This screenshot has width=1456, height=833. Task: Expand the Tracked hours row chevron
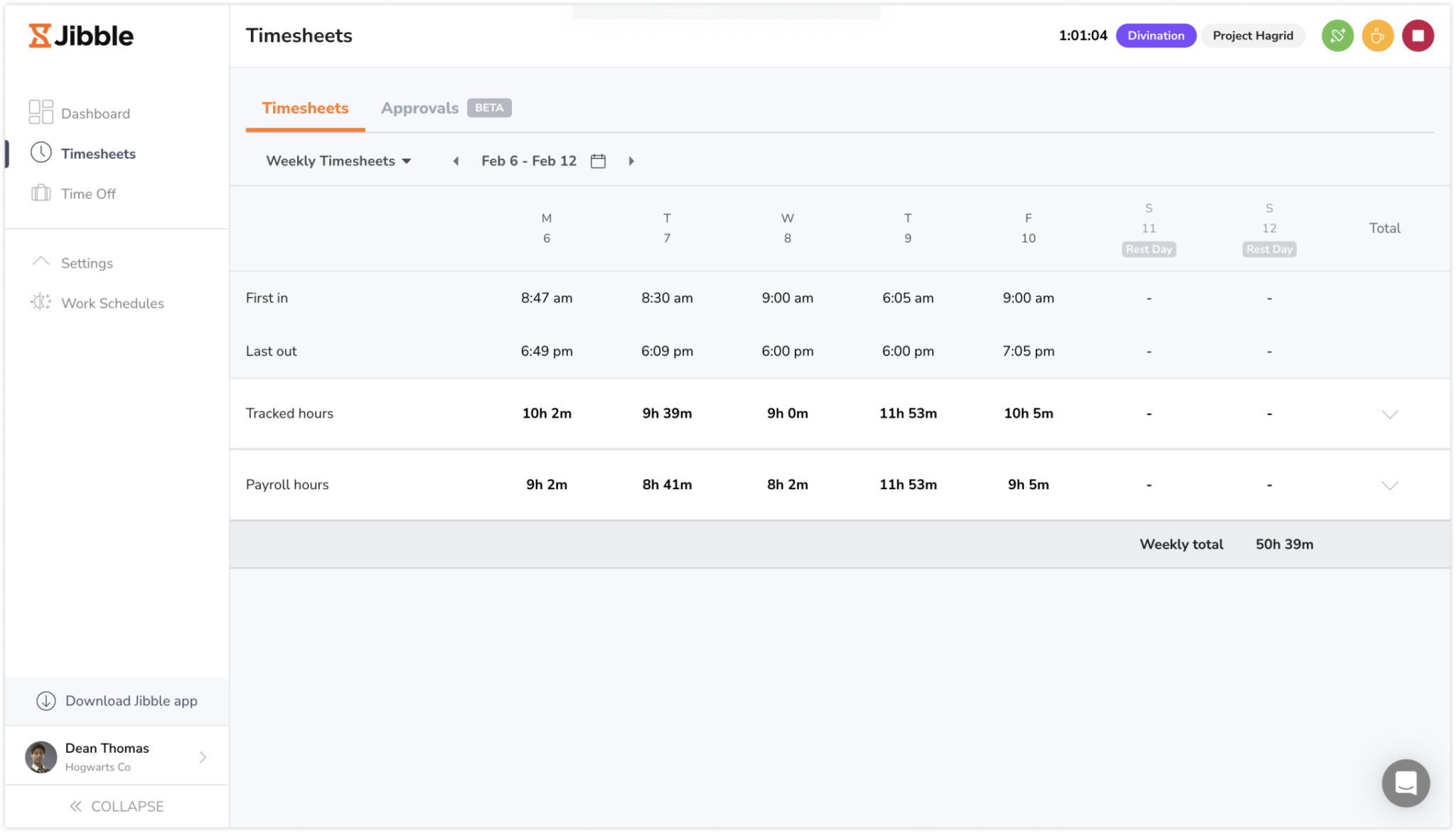point(1391,413)
